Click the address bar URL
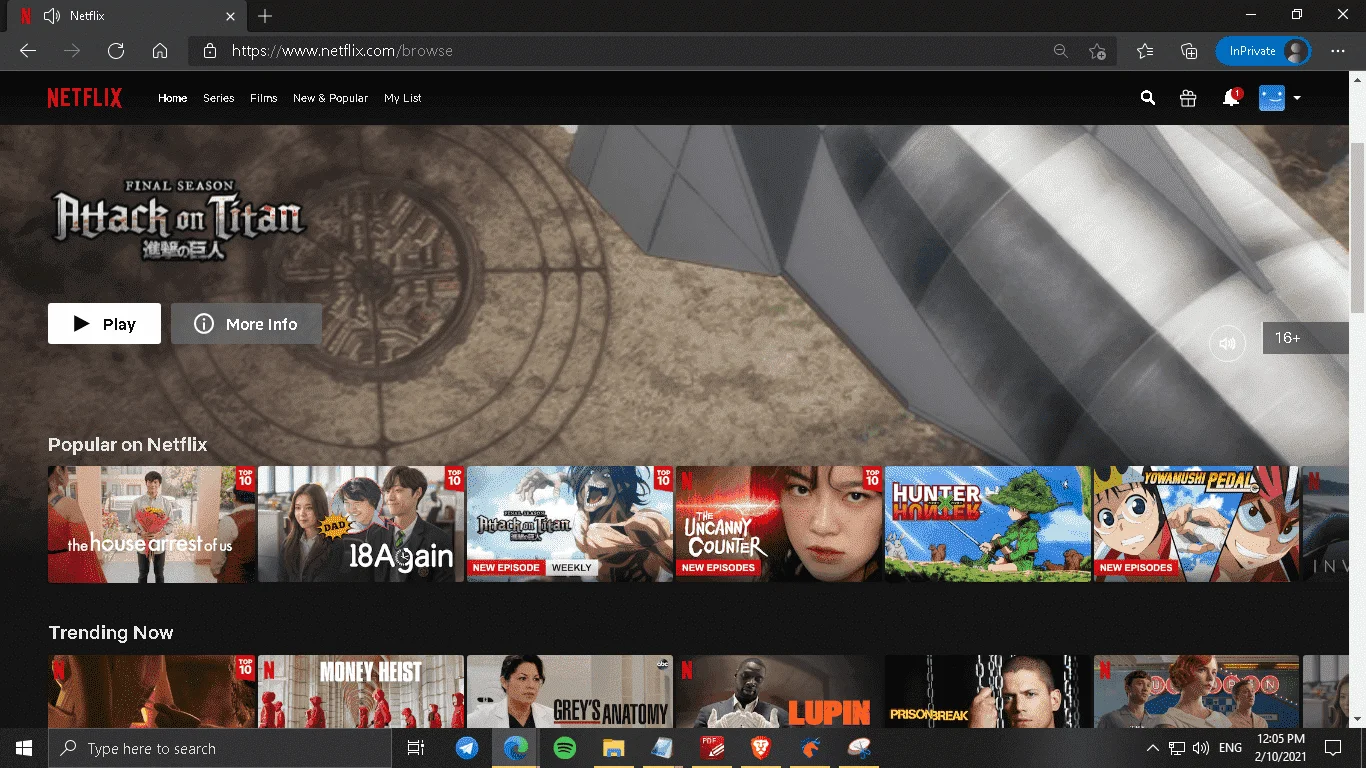This screenshot has width=1366, height=768. (342, 51)
